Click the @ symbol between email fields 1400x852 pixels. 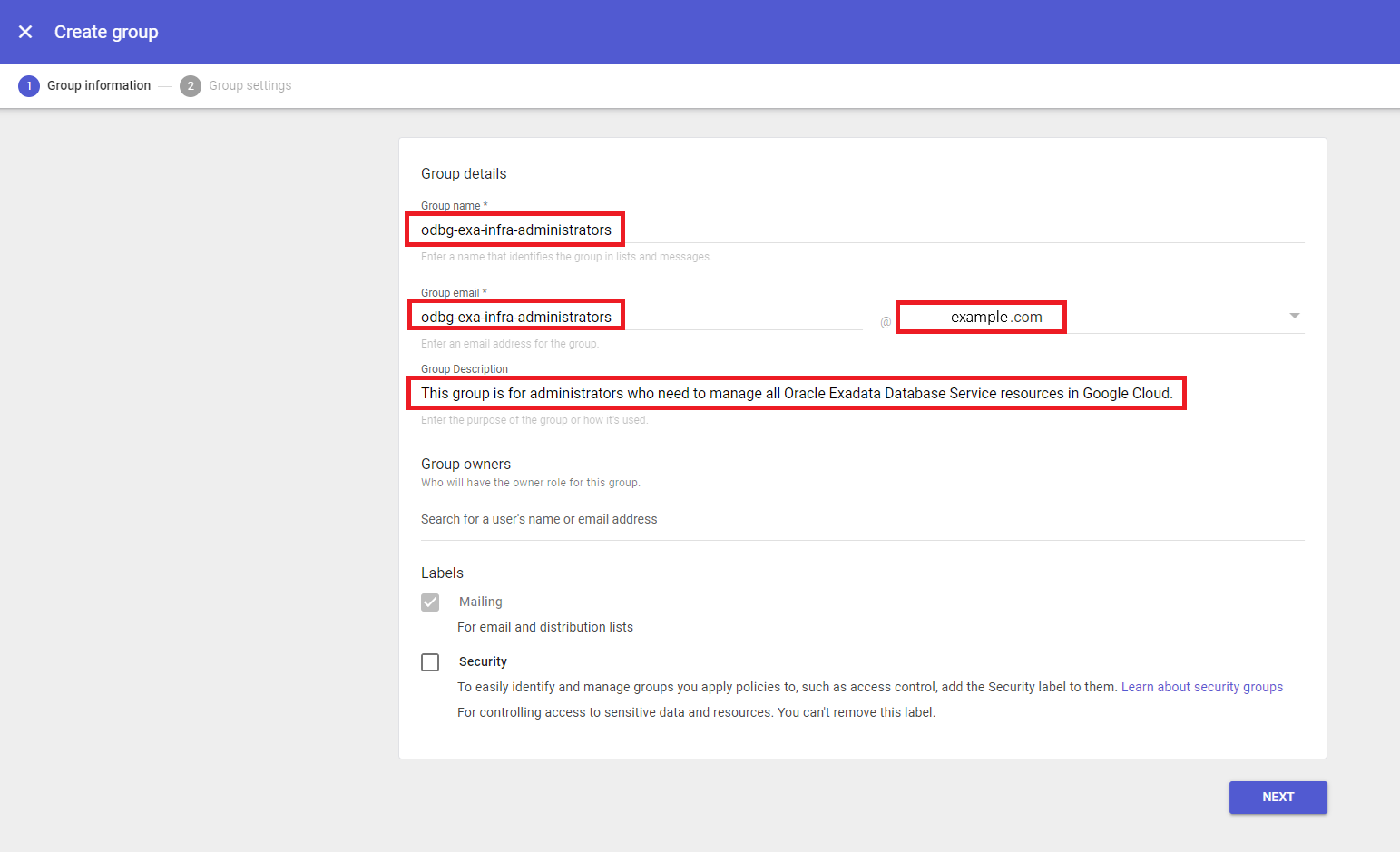pyautogui.click(x=885, y=322)
